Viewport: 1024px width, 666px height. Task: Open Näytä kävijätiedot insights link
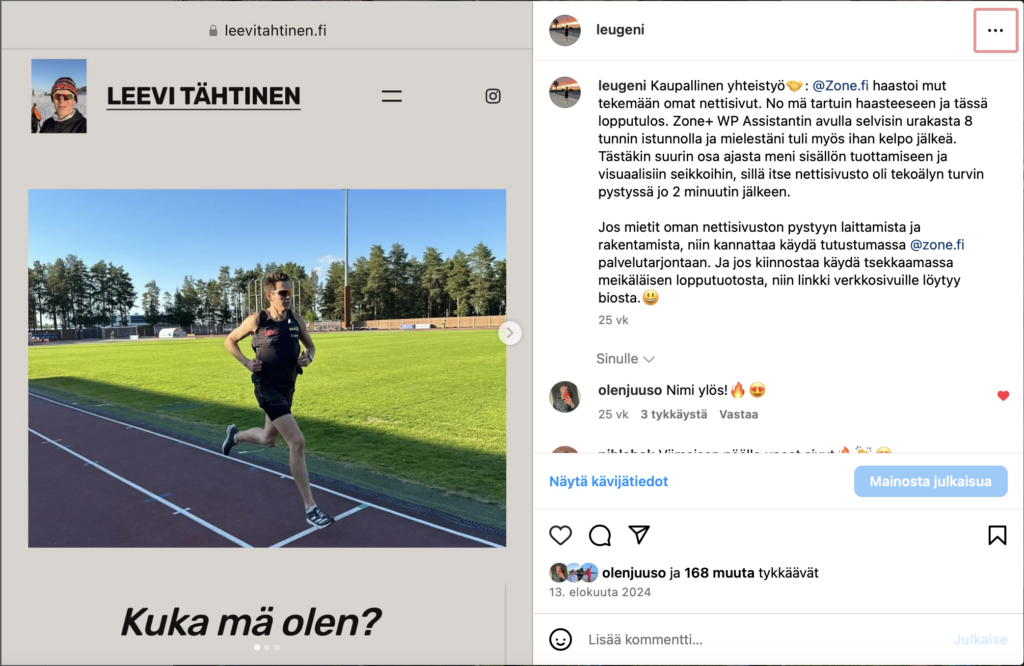pos(608,481)
